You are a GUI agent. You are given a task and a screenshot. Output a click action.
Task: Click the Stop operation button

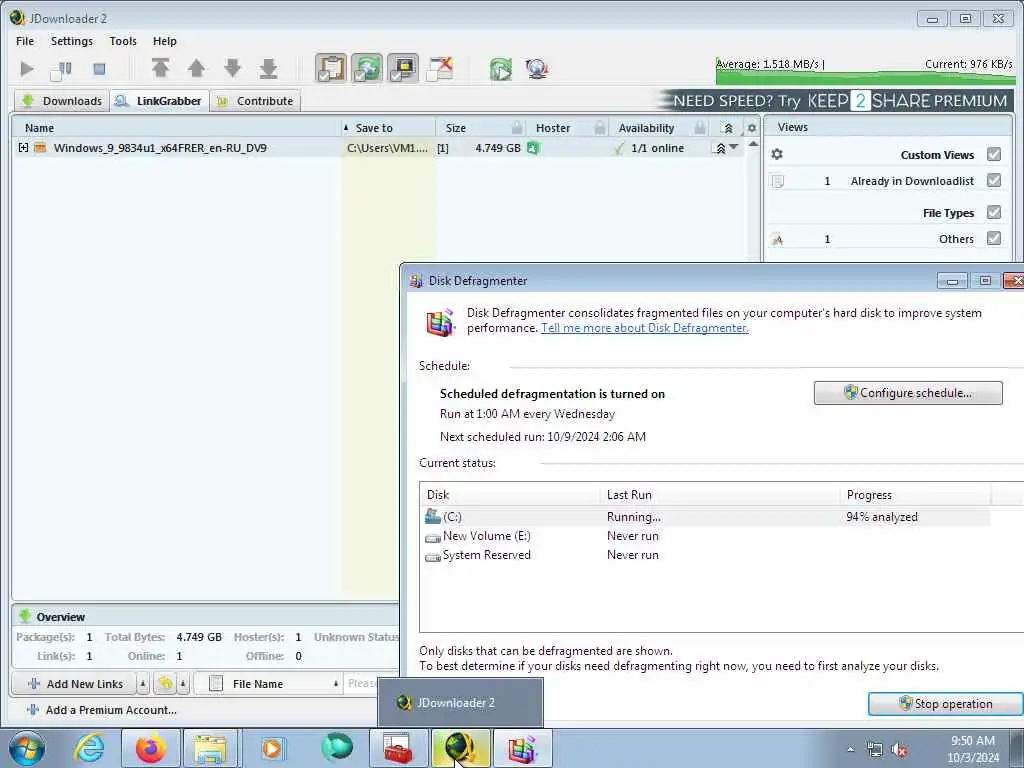(945, 703)
